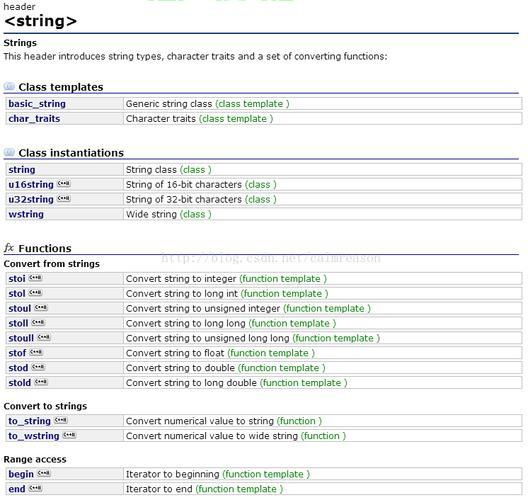This screenshot has height=500, width=528.
Task: Follow the stoul function link
Action: [20, 308]
